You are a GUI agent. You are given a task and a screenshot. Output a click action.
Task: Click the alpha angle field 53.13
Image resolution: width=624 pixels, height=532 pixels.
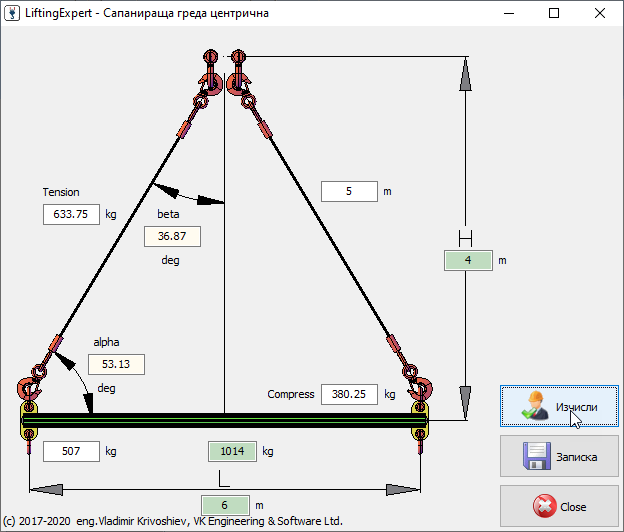coord(116,363)
